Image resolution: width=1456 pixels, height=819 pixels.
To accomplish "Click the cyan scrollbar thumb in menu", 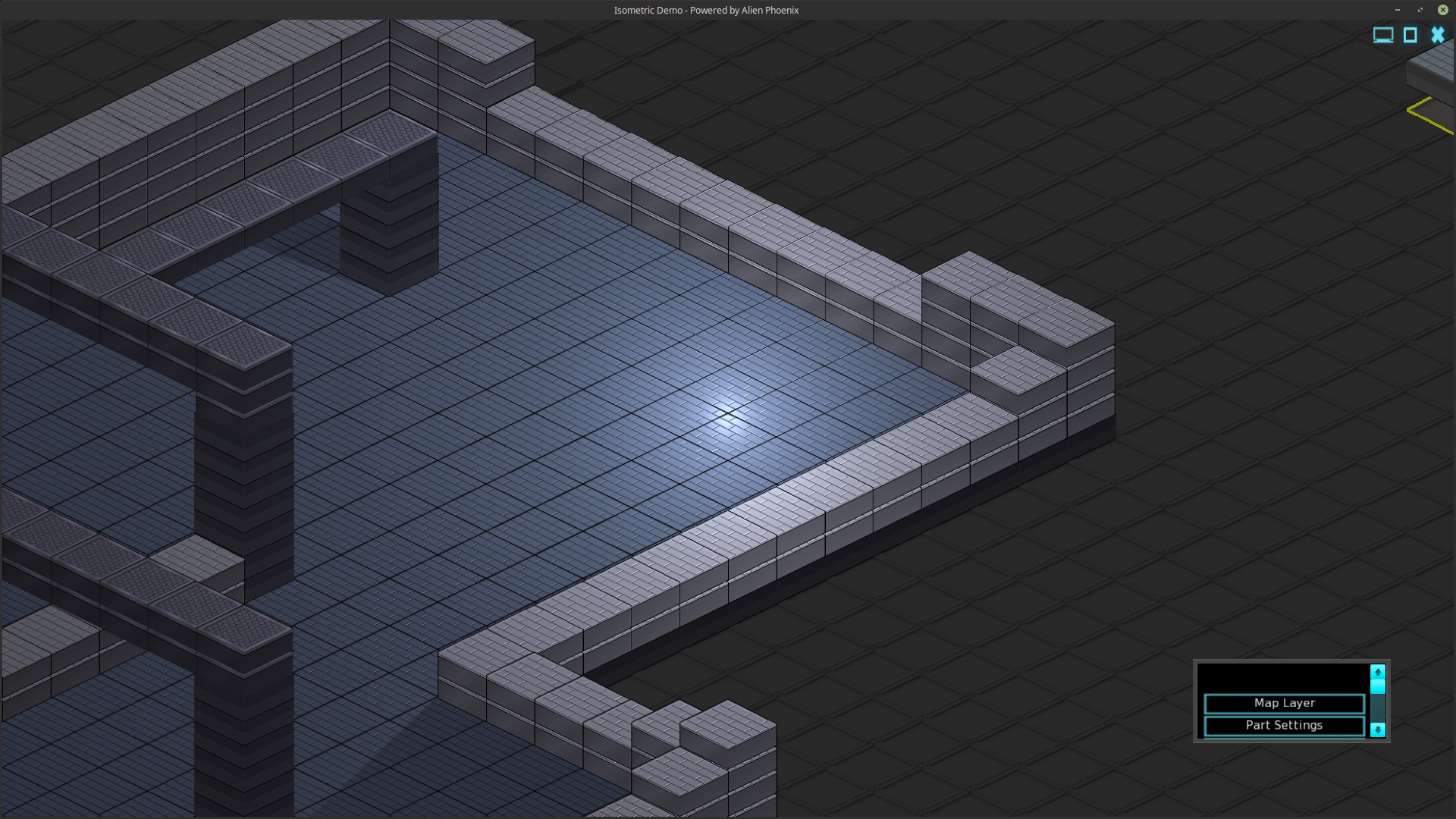I will [1377, 686].
